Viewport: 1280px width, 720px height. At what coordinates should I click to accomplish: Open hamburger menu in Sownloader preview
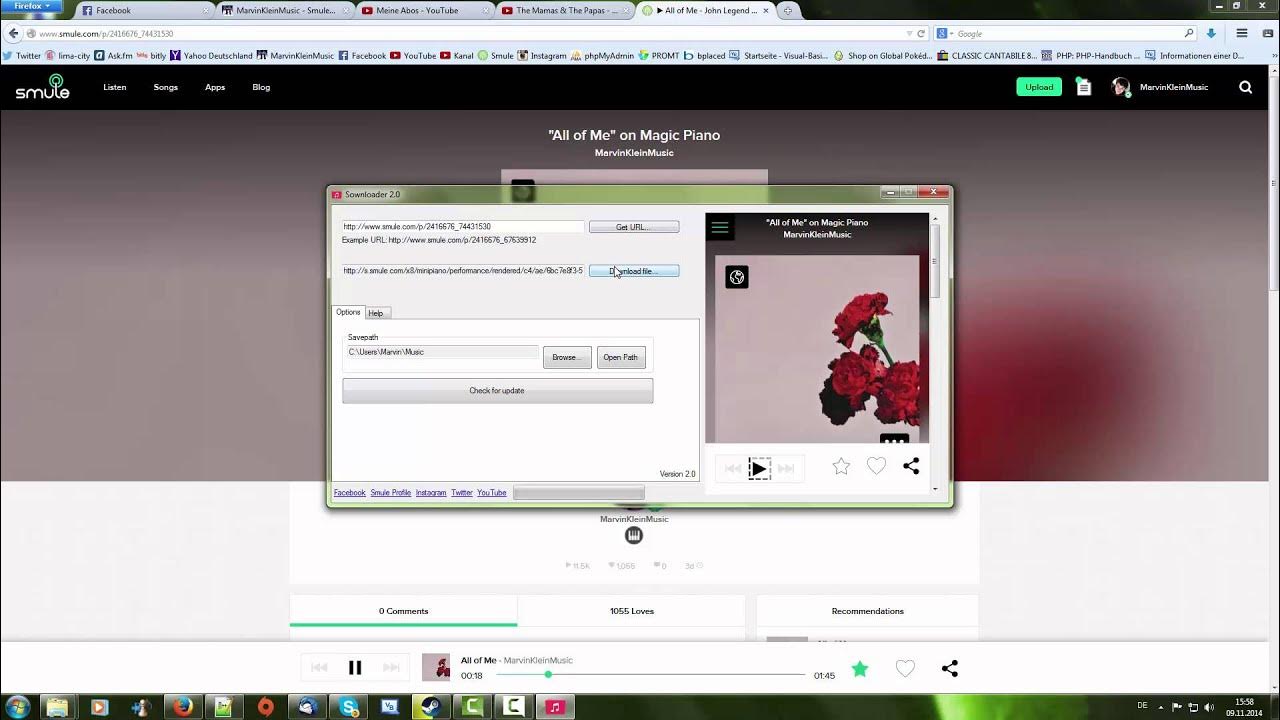click(x=720, y=227)
